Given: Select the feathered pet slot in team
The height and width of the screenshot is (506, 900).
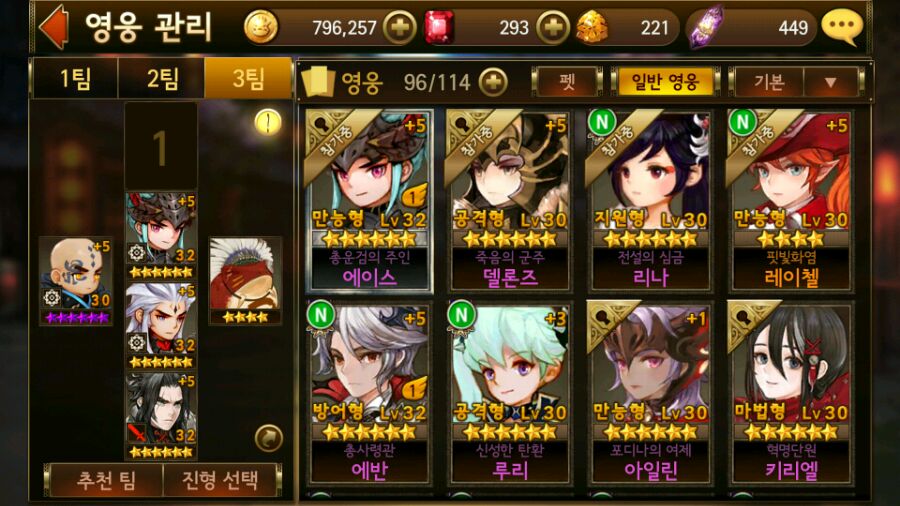Looking at the screenshot, I should [x=245, y=281].
